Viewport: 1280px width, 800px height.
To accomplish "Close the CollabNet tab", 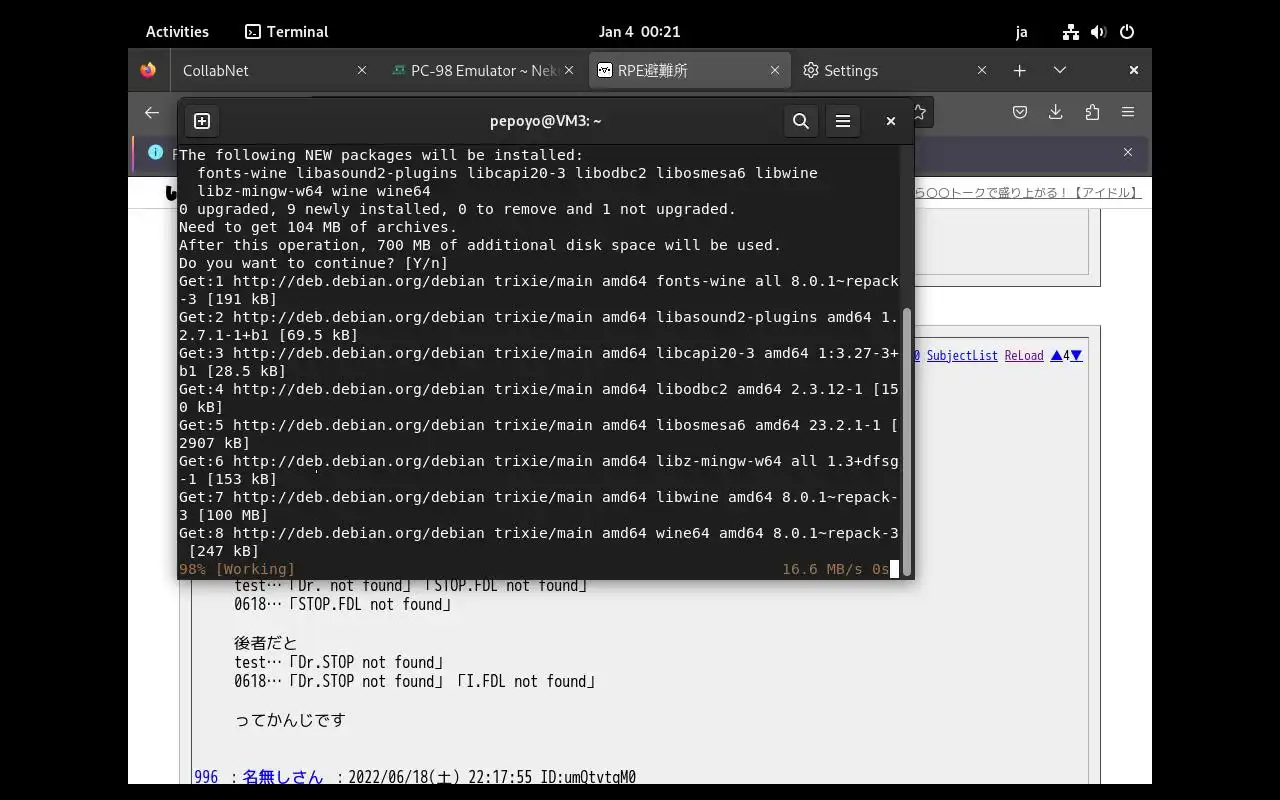I will coord(362,71).
